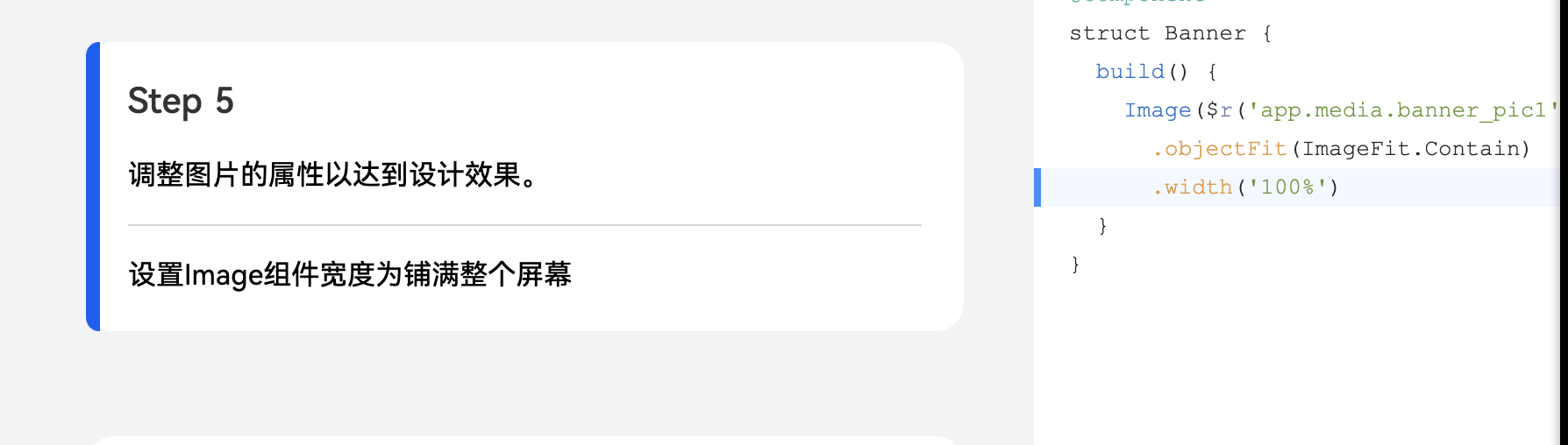Click the .objectFit attribute in code
This screenshot has width=1568, height=445.
coord(1220,149)
